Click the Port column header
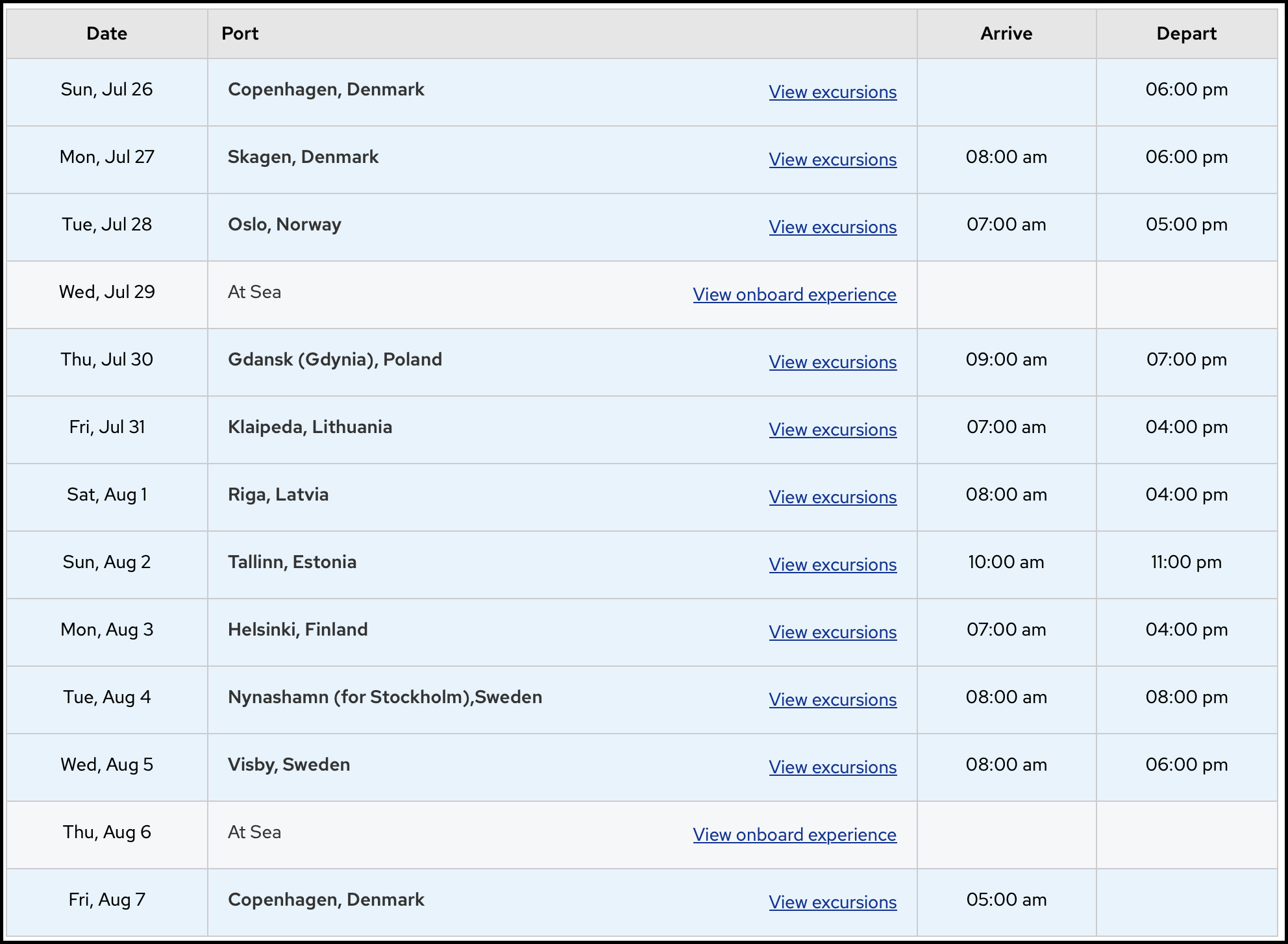Viewport: 1288px width, 944px height. [240, 34]
